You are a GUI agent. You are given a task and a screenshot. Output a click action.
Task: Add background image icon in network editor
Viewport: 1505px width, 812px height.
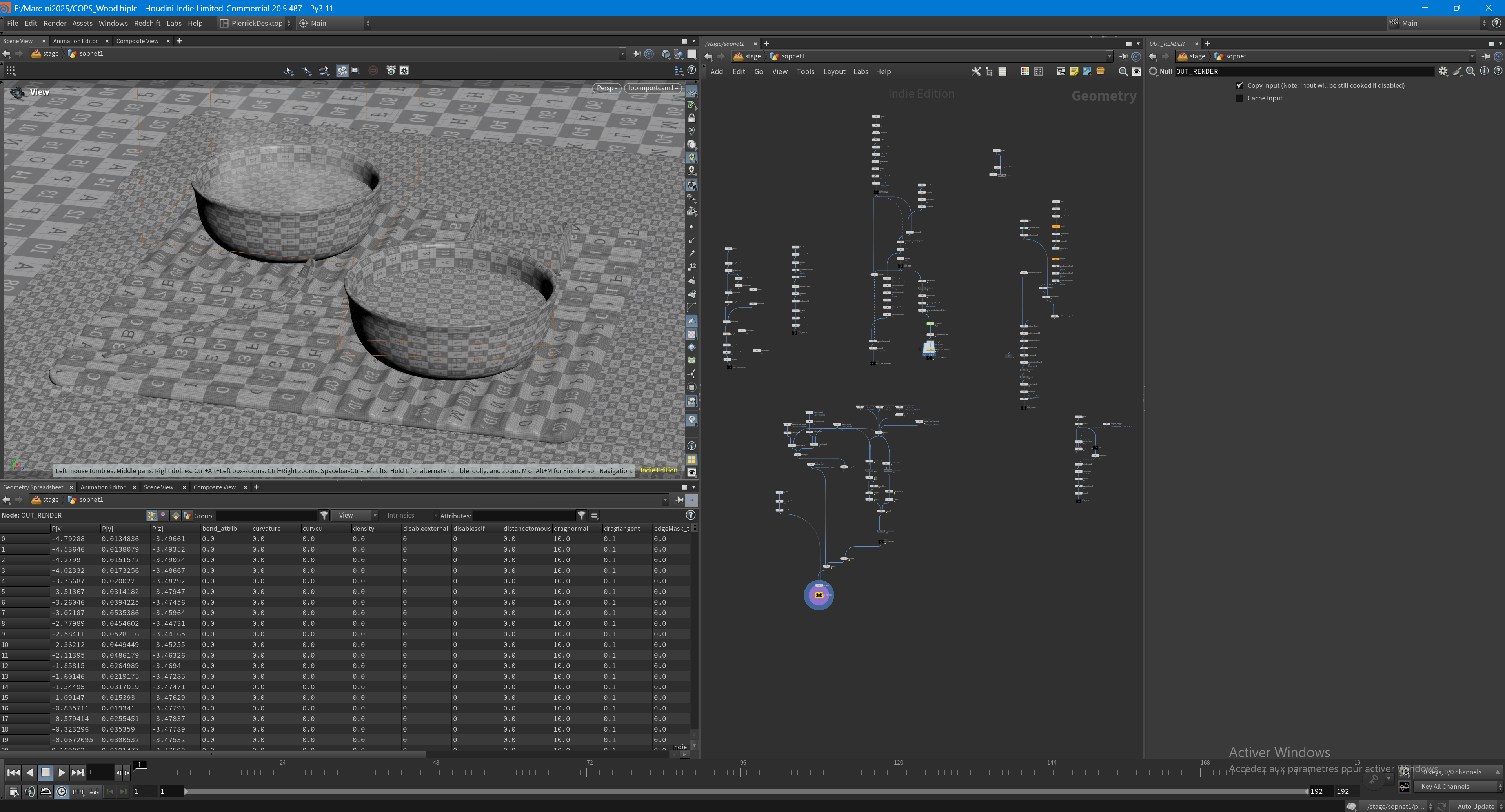1087,72
